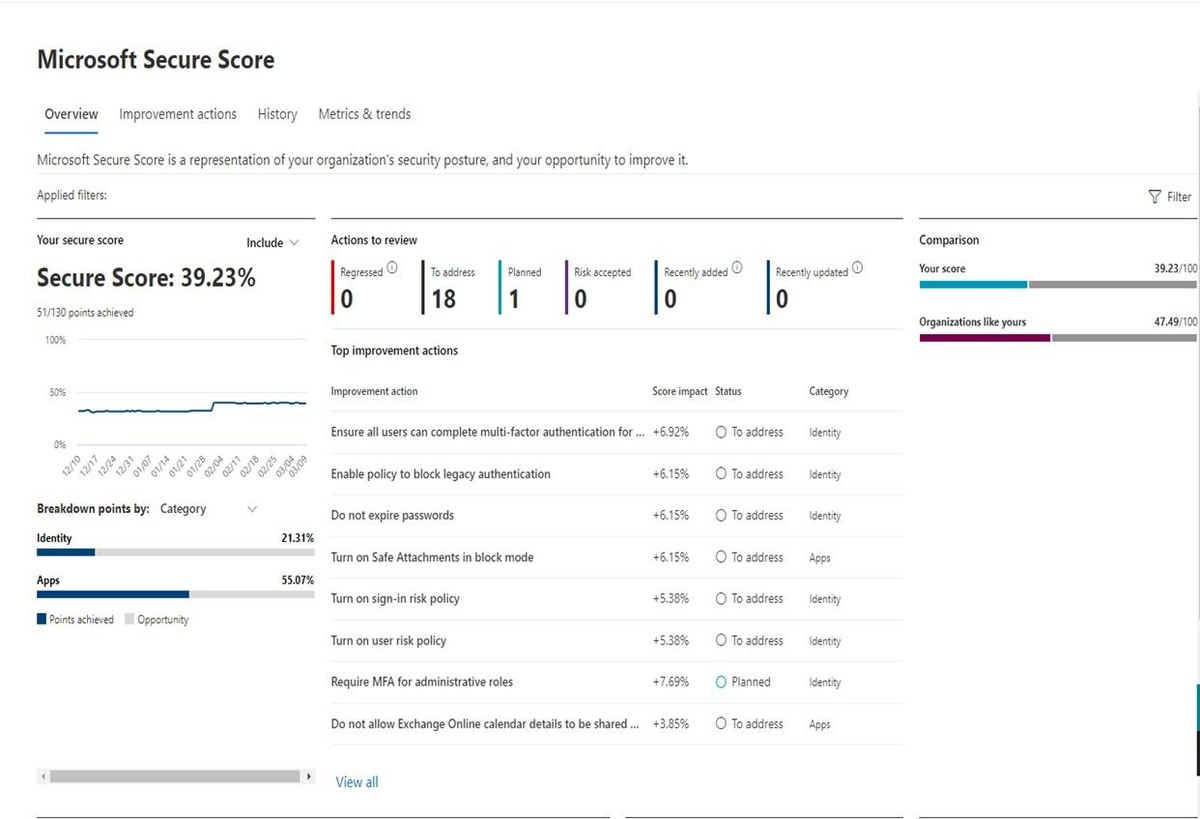Image resolution: width=1200 pixels, height=819 pixels.
Task: Click status circle for Safe Attachments row
Action: coord(720,557)
